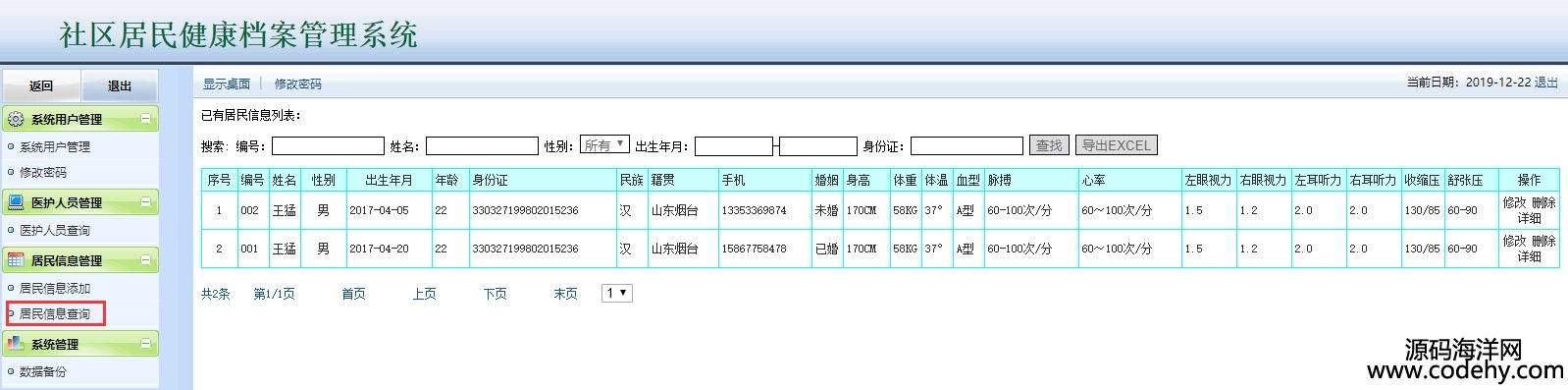Click the 下页 pagination link
The width and height of the screenshot is (1568, 390).
click(x=496, y=294)
